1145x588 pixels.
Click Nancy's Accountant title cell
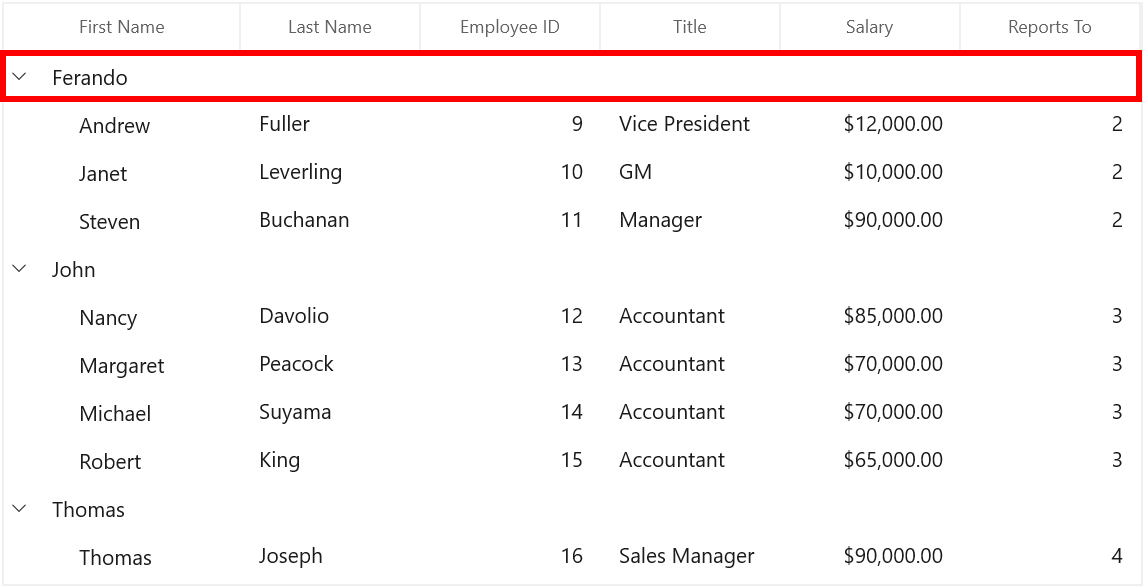tap(672, 316)
